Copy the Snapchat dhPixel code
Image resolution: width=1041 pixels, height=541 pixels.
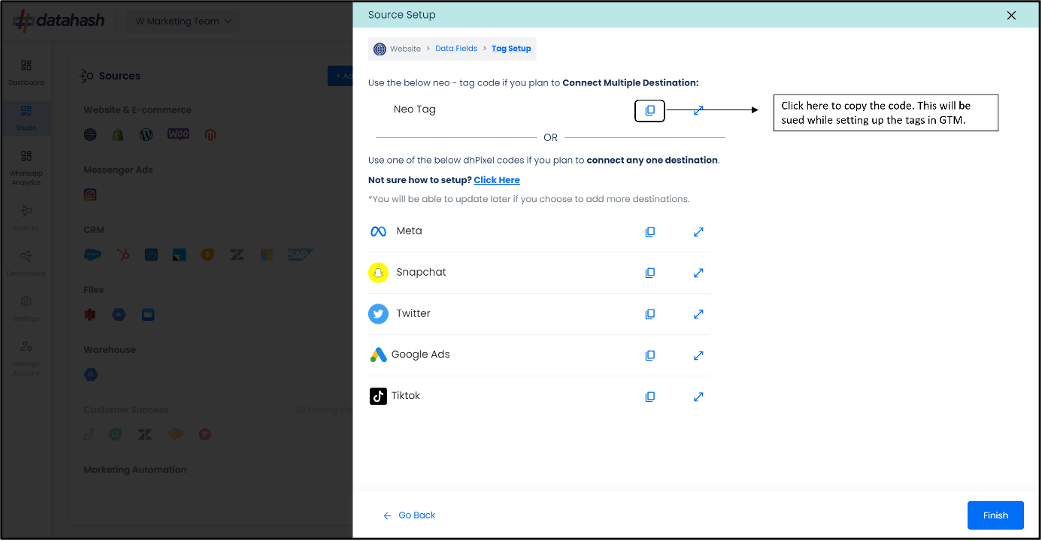click(x=650, y=273)
